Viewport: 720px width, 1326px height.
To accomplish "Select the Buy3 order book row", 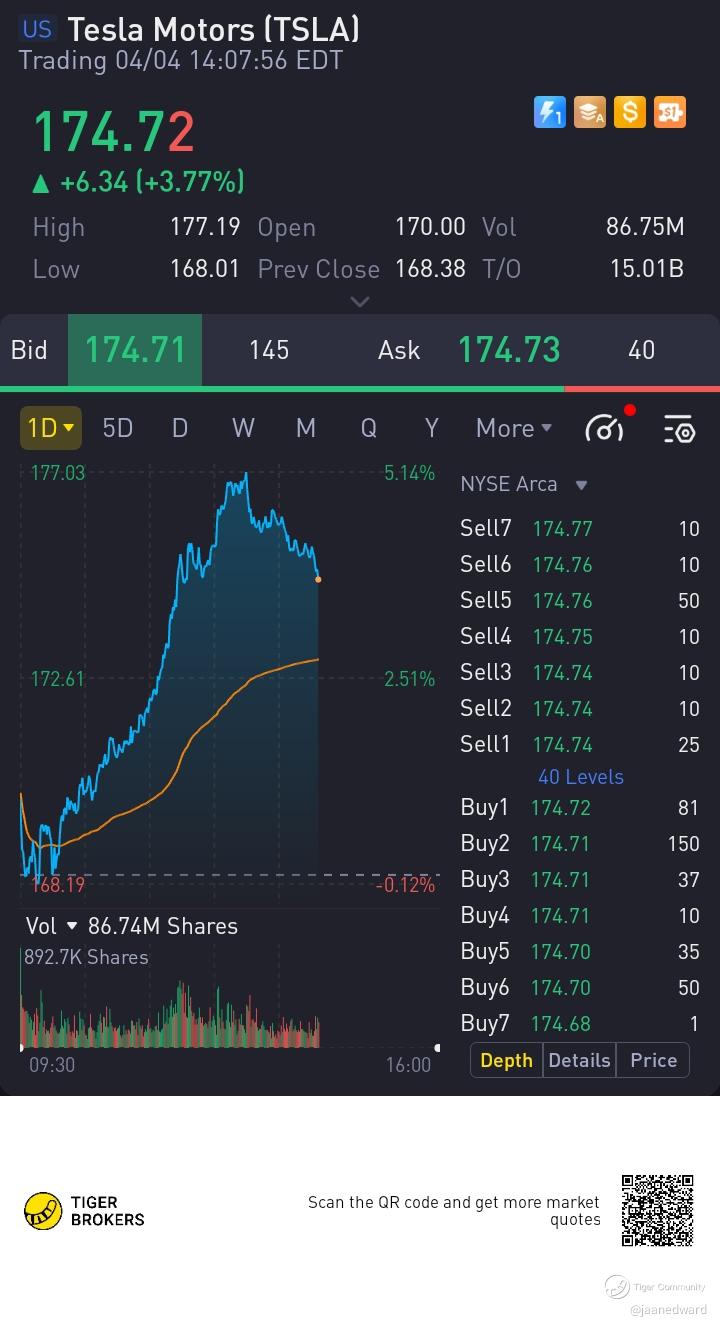I will pyautogui.click(x=580, y=879).
